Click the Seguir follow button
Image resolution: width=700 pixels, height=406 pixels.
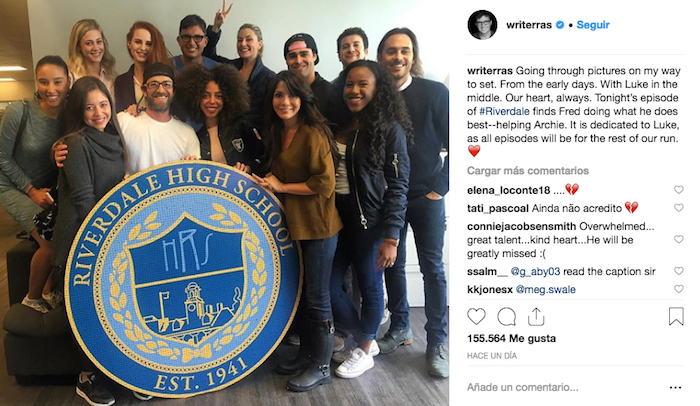coord(593,25)
